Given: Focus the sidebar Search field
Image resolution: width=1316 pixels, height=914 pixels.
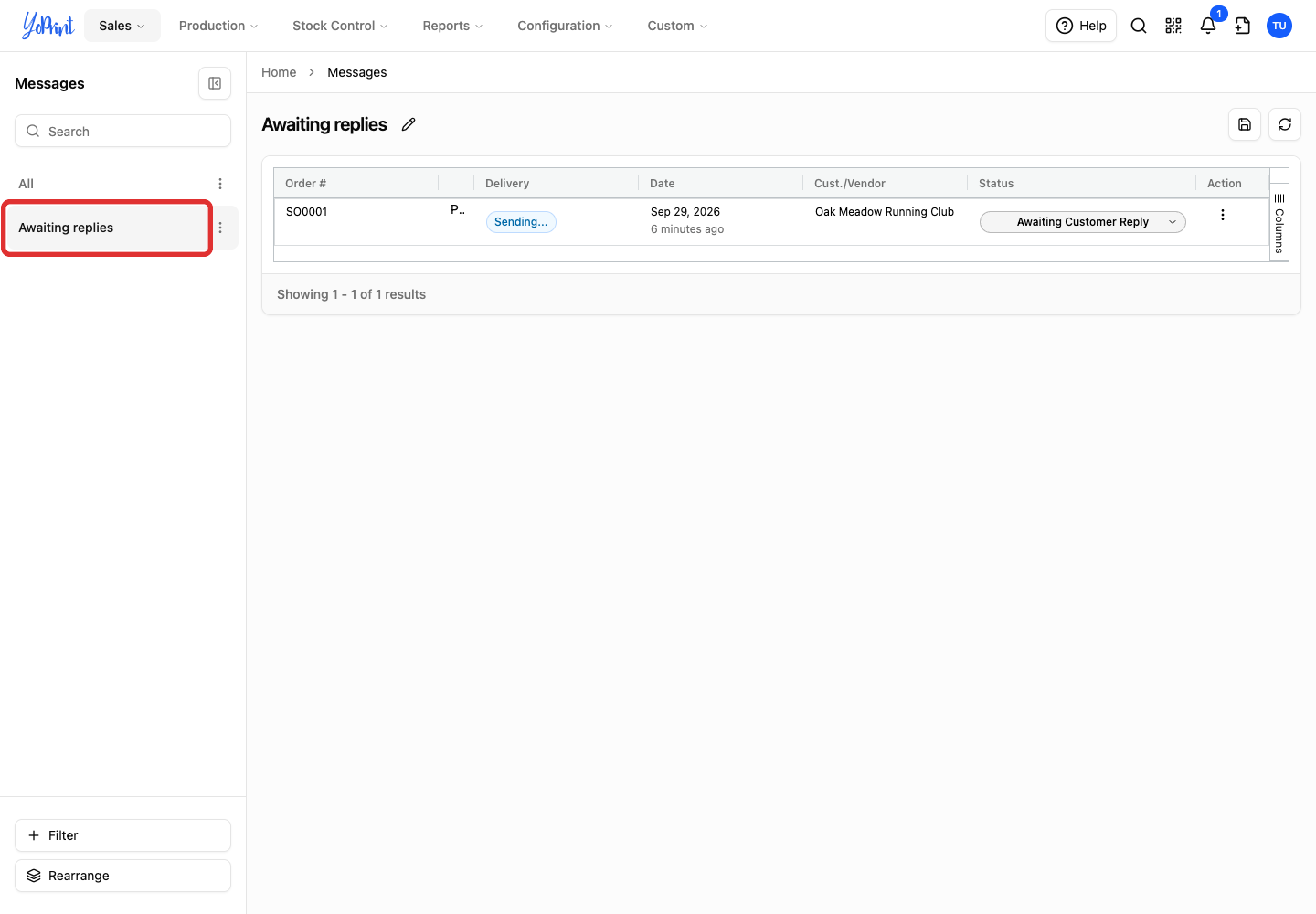Looking at the screenshot, I should (122, 131).
